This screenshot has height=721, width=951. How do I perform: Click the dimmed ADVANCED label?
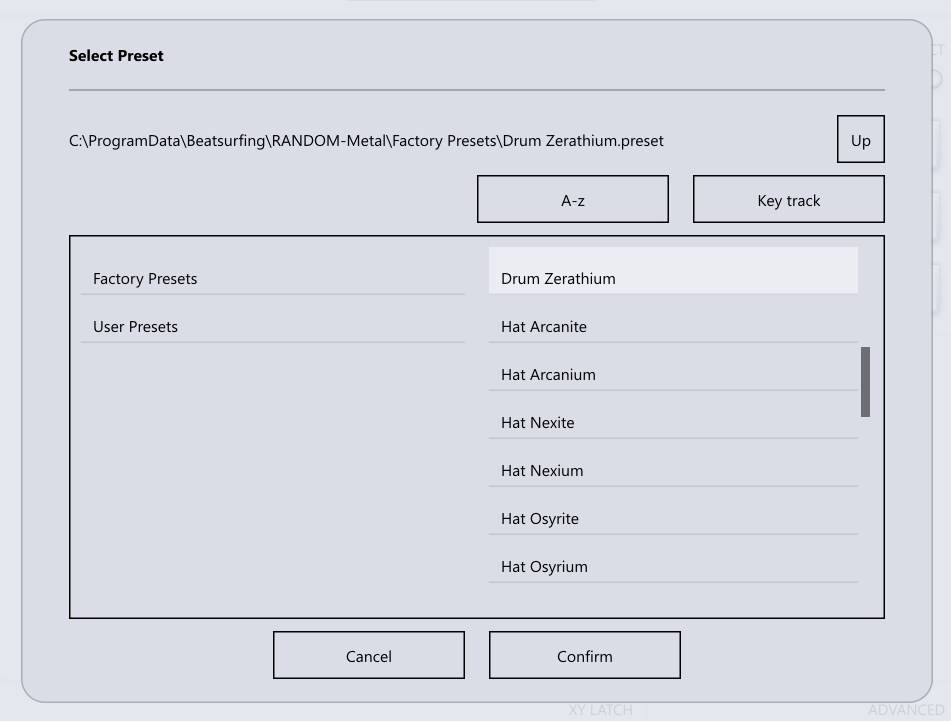pyautogui.click(x=905, y=710)
